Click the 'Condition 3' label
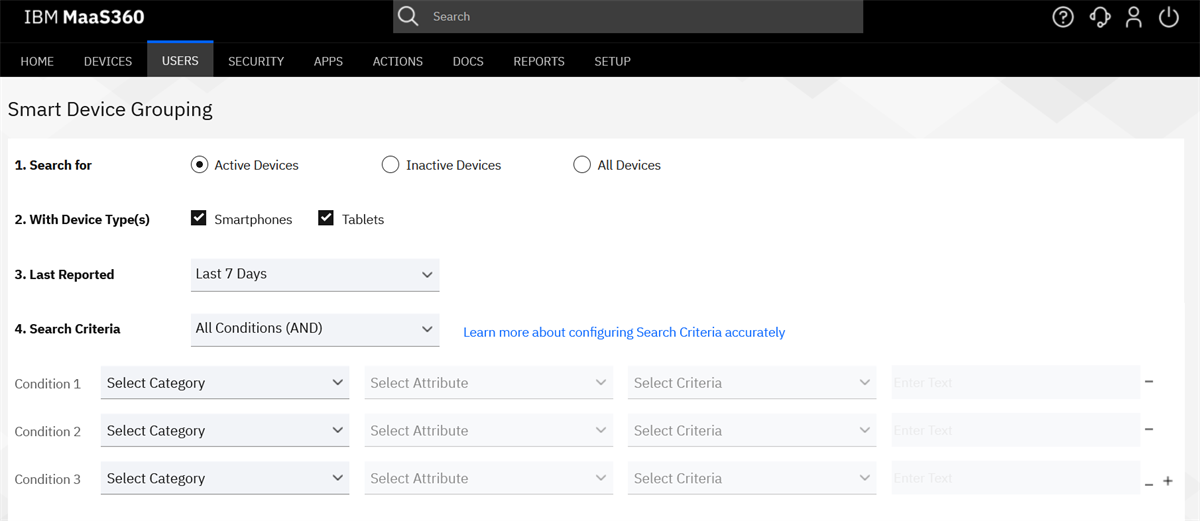 coord(48,480)
